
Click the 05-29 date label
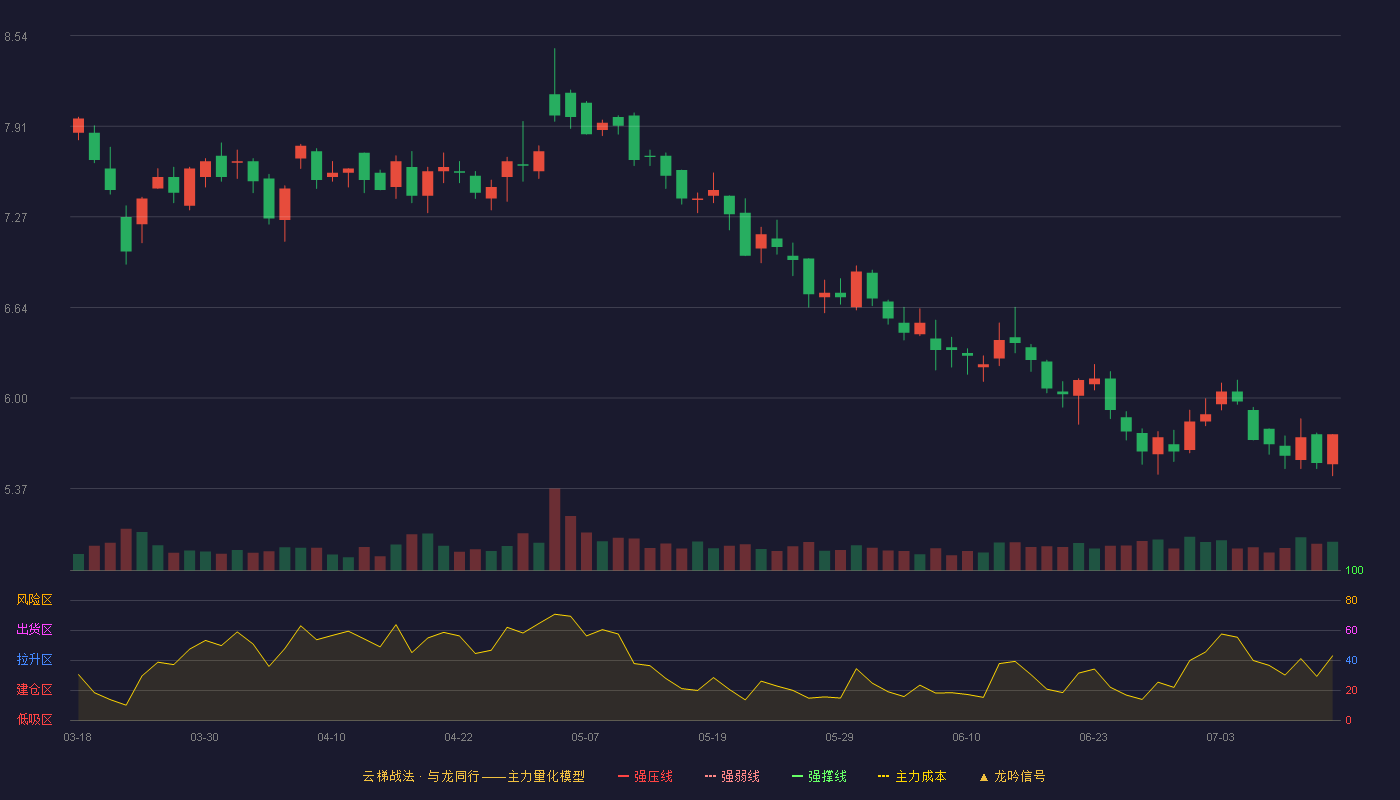point(839,737)
